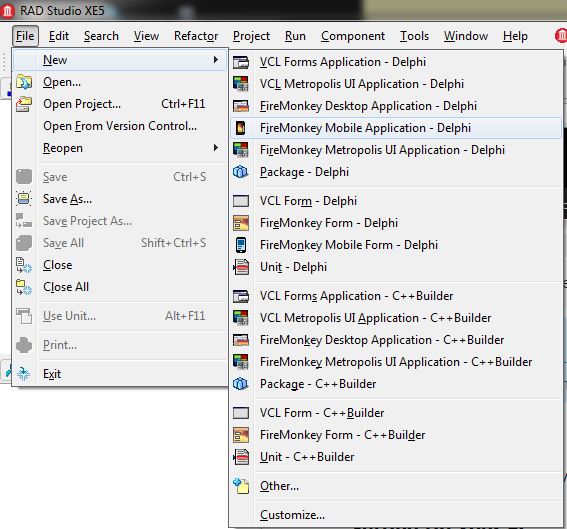Screen dimensions: 567x529
Task: Click the FireMonkey Mobile Form - Delphi icon
Action: point(241,245)
